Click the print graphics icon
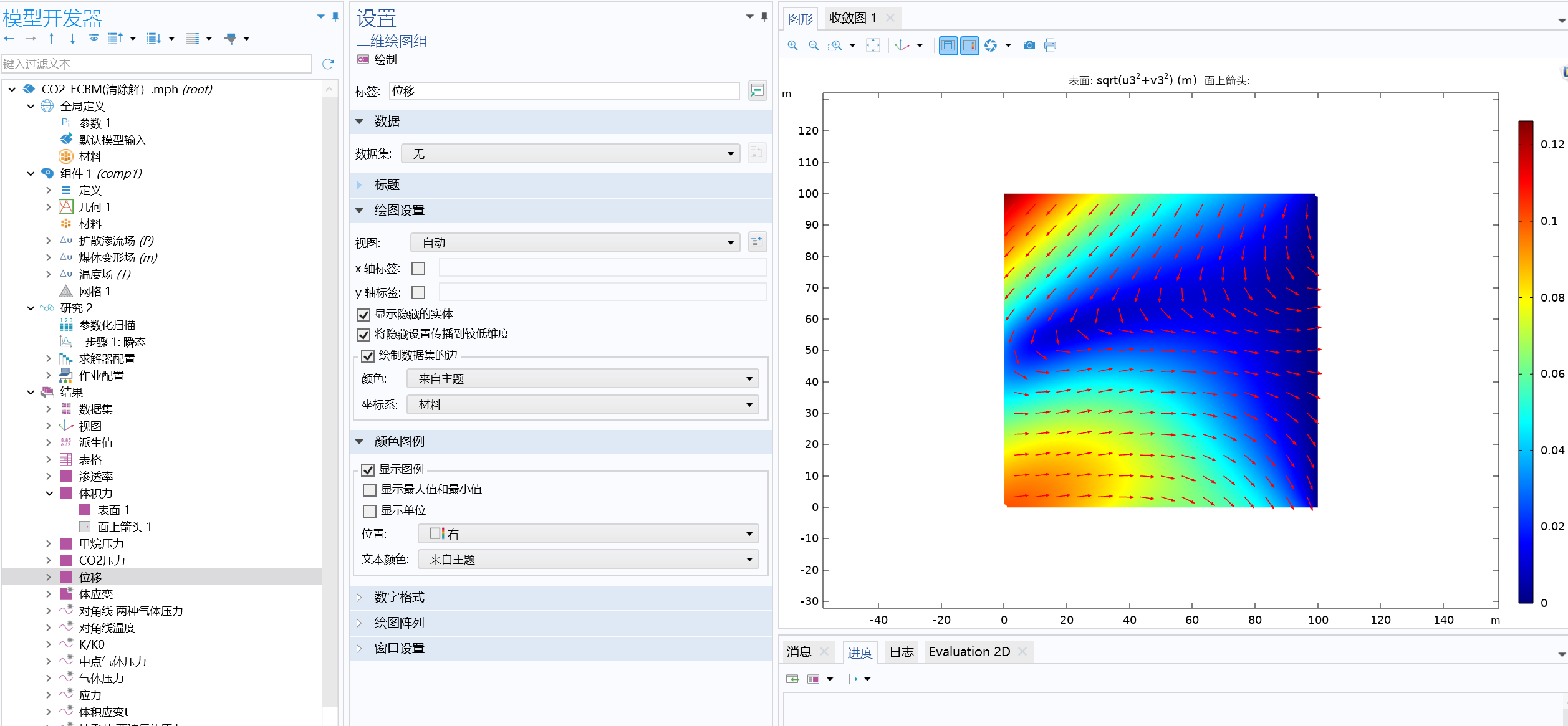Image resolution: width=1568 pixels, height=726 pixels. [x=1050, y=45]
